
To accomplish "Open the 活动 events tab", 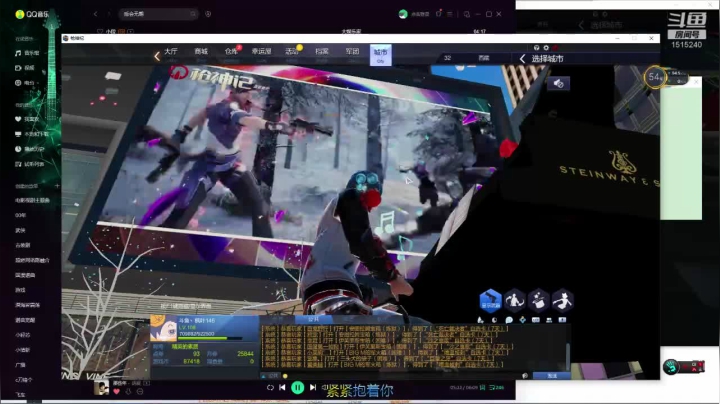I will tap(292, 51).
